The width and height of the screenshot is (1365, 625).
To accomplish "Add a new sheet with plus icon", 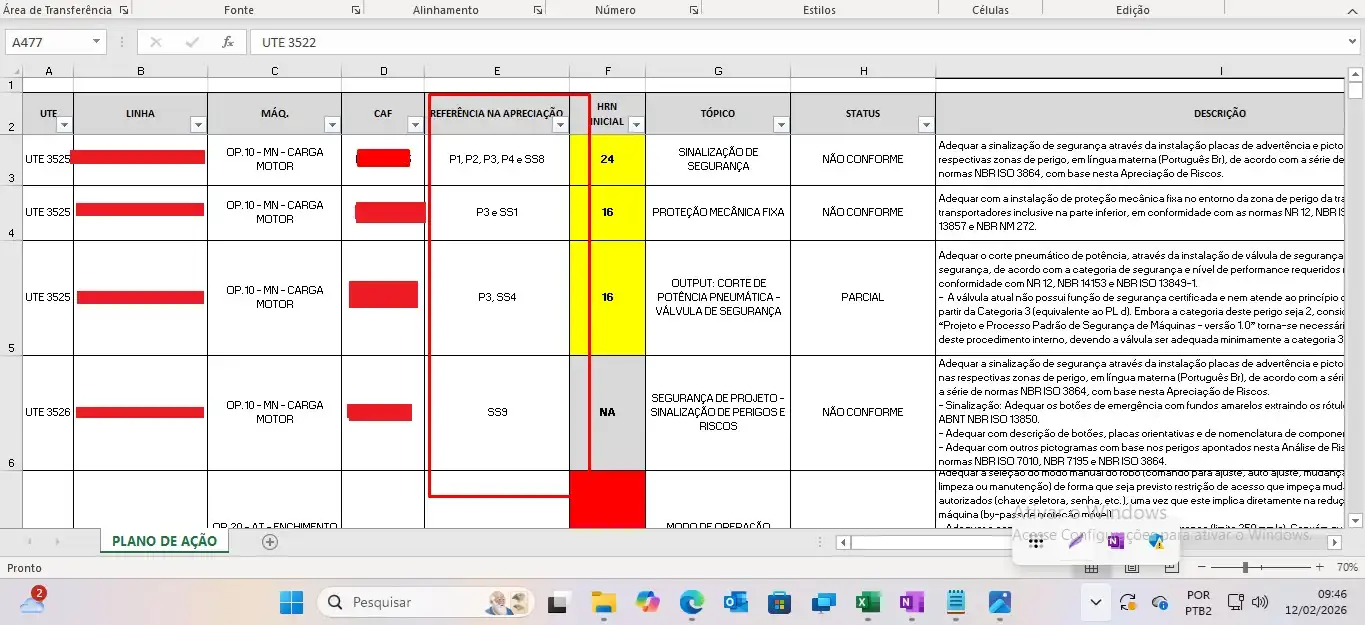I will [x=269, y=542].
